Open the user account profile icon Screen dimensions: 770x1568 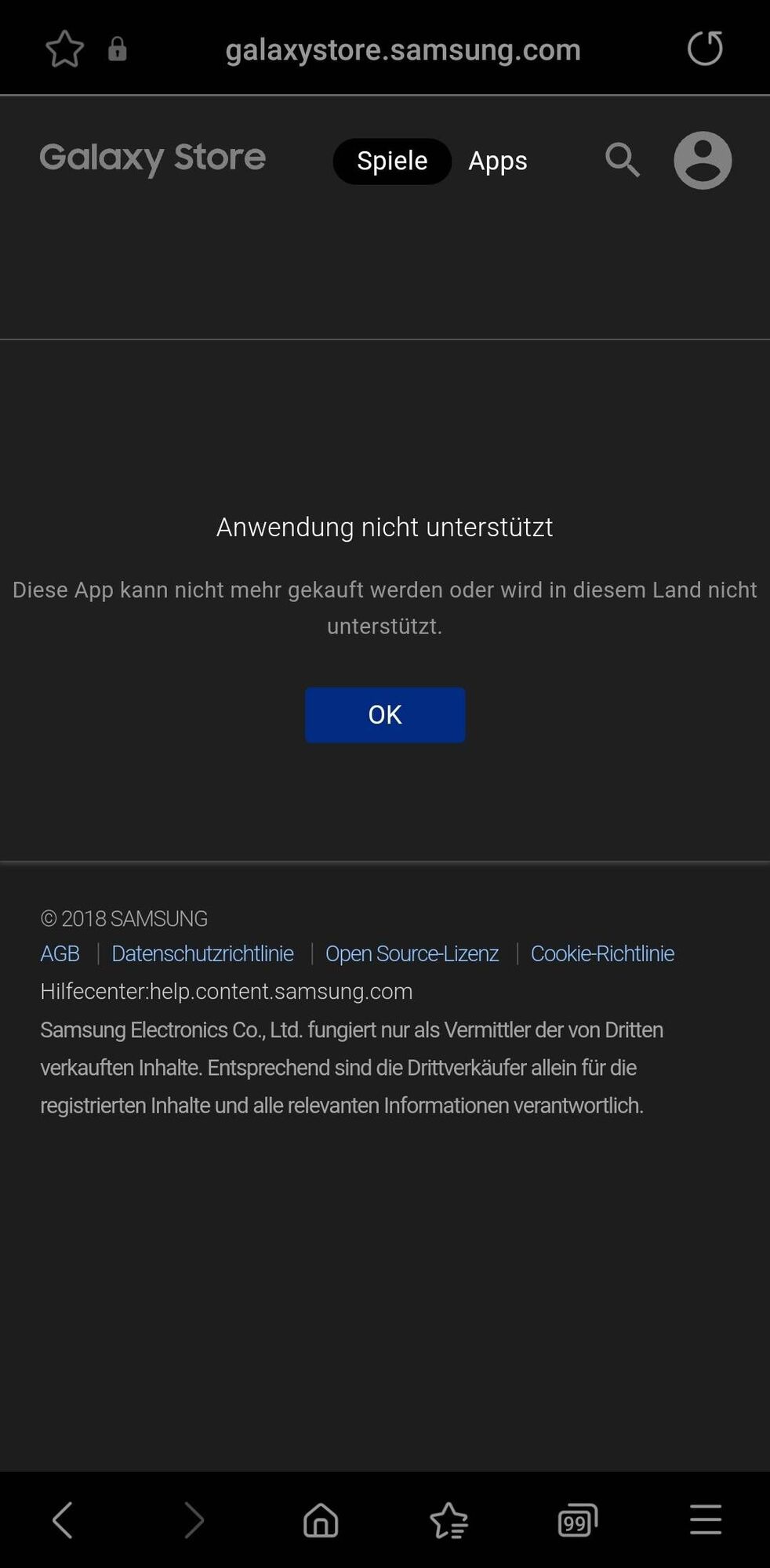coord(703,160)
